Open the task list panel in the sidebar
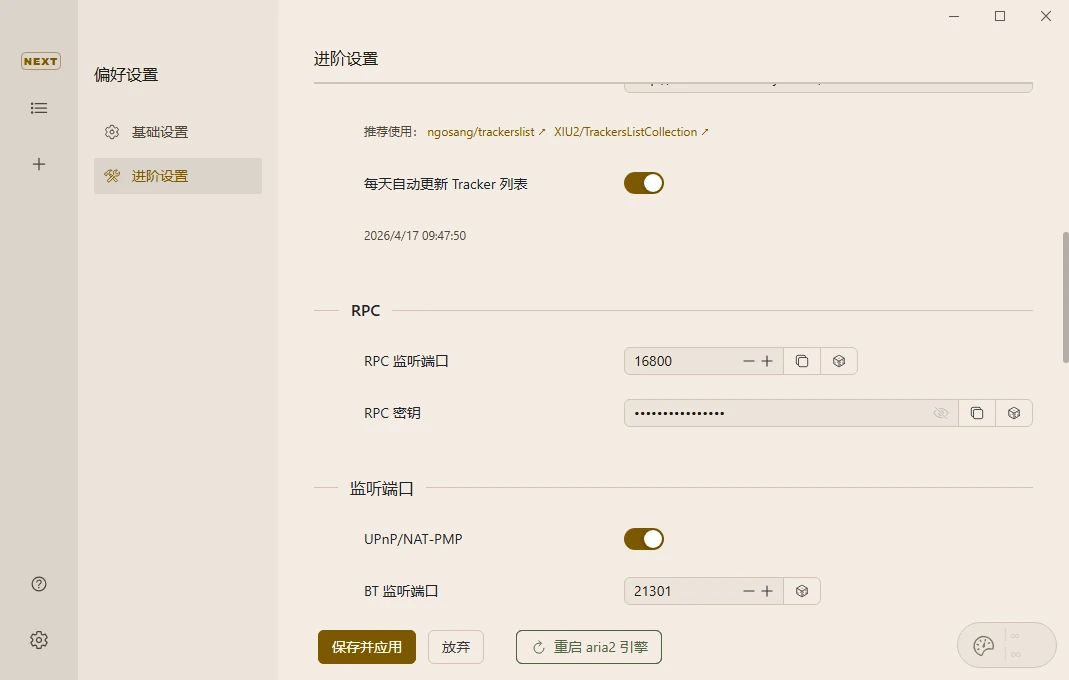The width and height of the screenshot is (1069, 680). click(x=39, y=108)
